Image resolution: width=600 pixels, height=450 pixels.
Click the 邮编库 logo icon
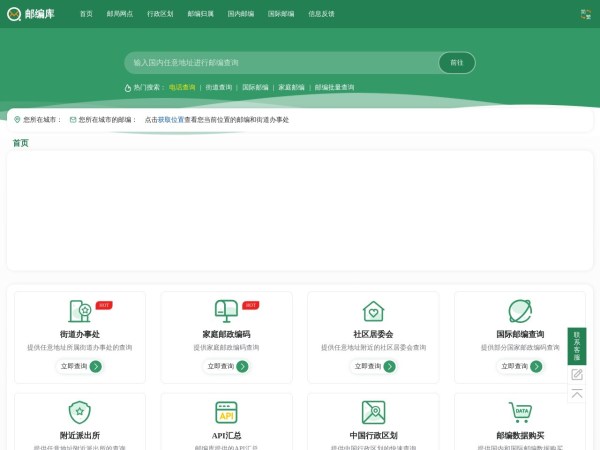click(14, 14)
